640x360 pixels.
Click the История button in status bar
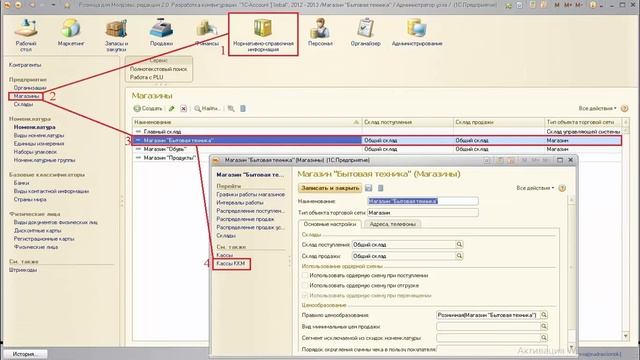pos(25,354)
